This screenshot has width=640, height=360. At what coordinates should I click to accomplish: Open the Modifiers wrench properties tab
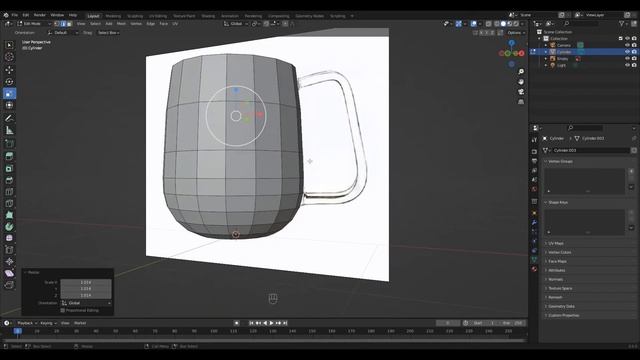tap(534, 223)
